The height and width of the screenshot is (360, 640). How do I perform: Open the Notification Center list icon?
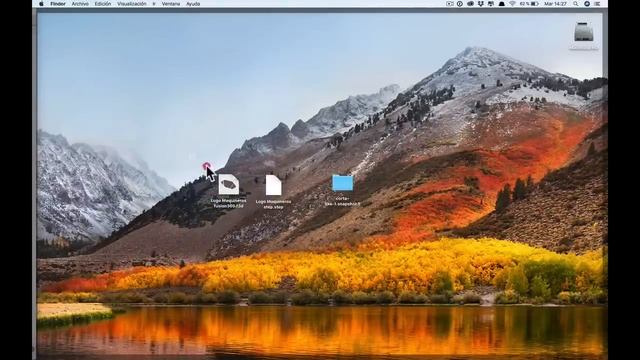(598, 4)
